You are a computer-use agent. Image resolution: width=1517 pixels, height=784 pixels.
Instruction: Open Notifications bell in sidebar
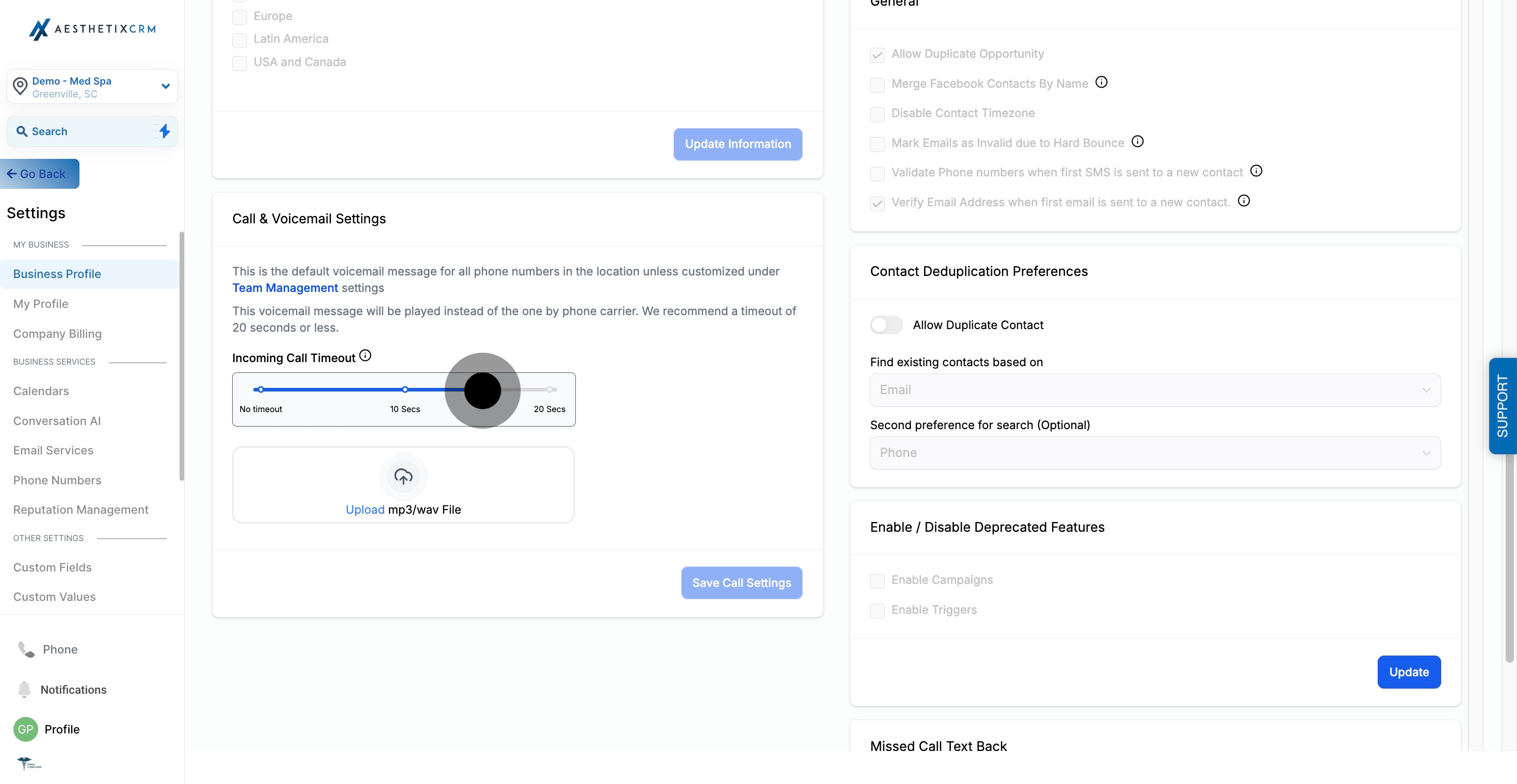pos(24,689)
